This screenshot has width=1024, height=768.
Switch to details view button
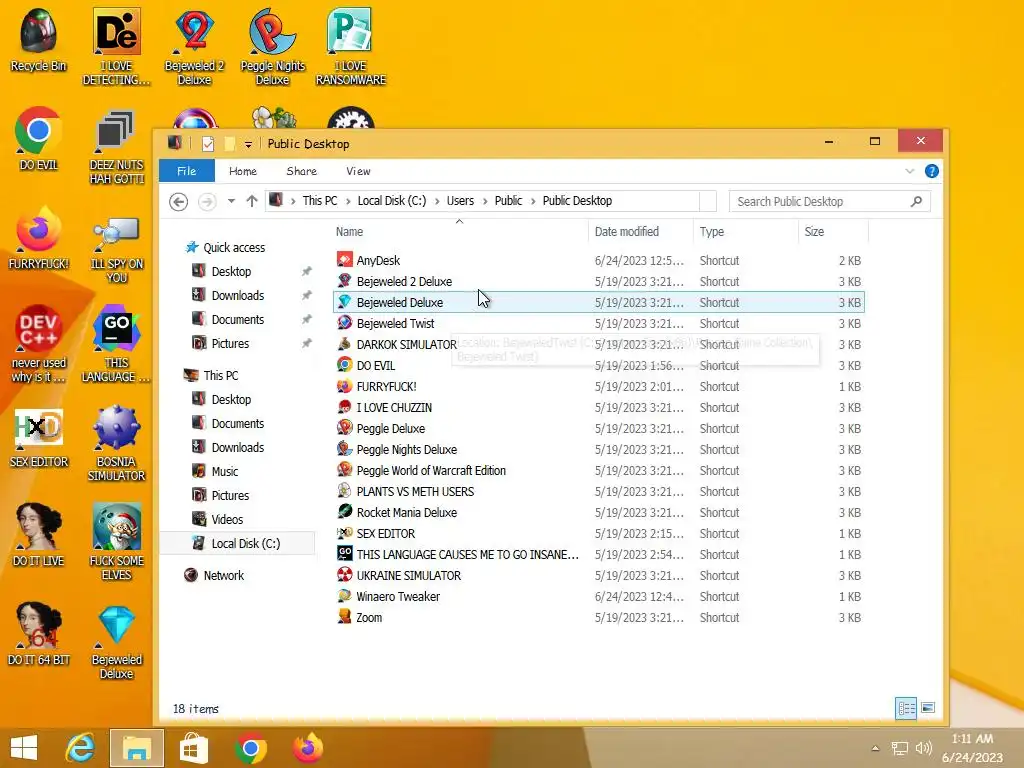[x=906, y=708]
